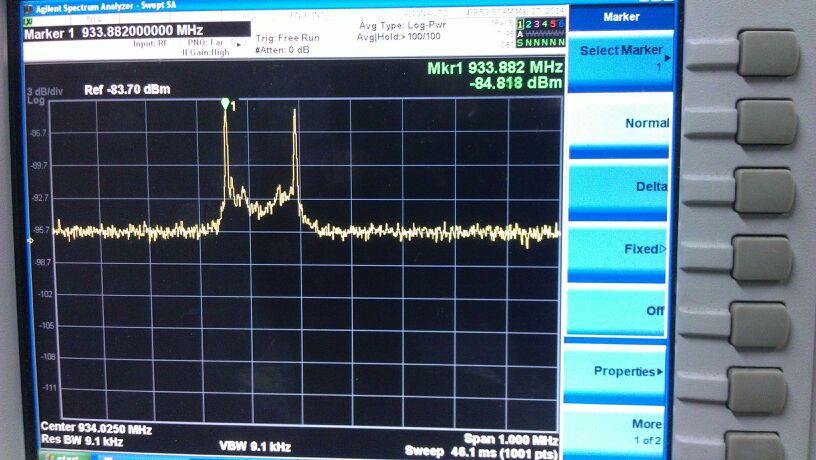Screen dimensions: 816x460
Task: Click the Agilent Spectrum Analyzer title bar icon
Action: 27,6
